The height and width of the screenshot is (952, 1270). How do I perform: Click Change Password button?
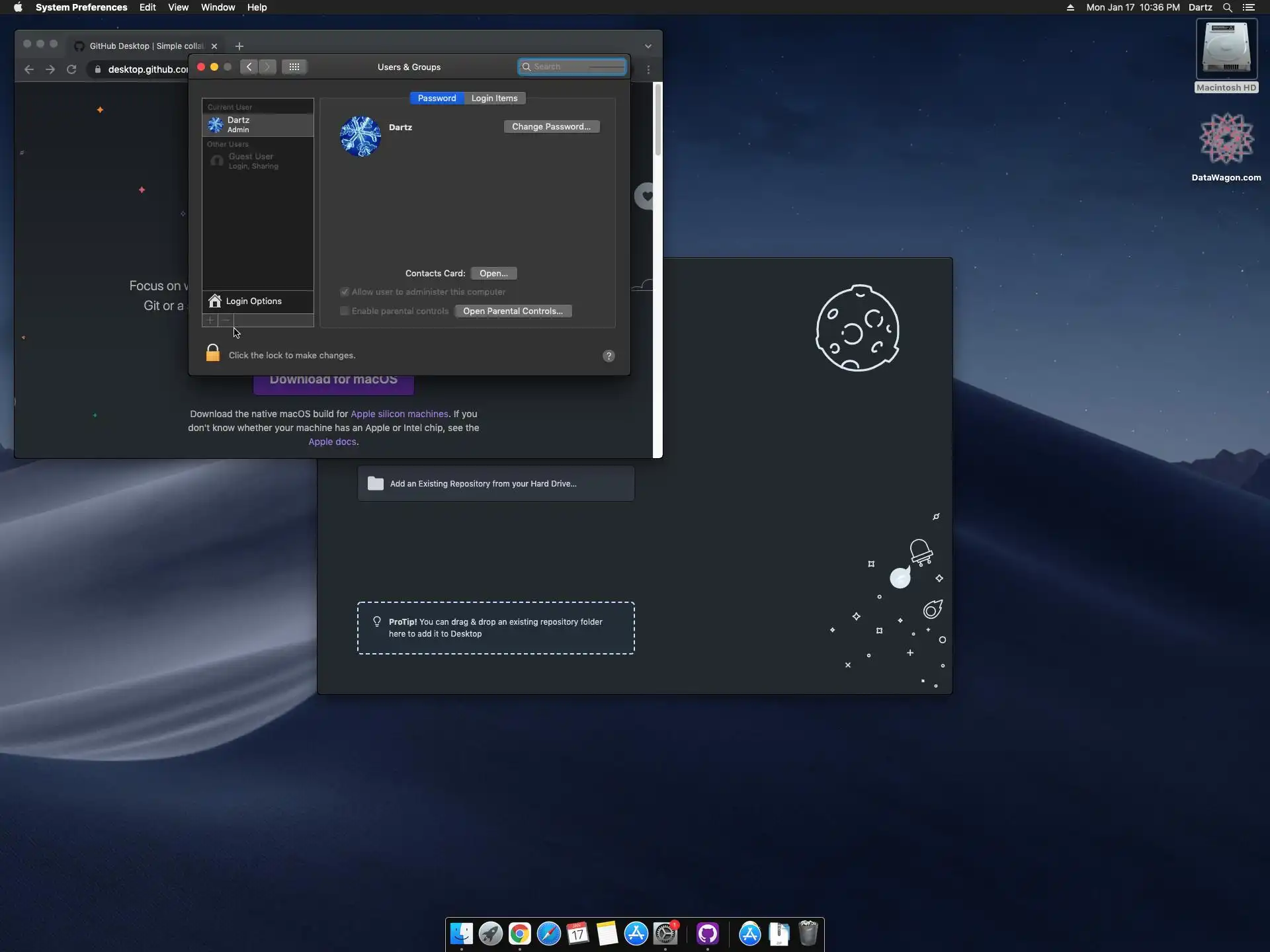point(551,126)
